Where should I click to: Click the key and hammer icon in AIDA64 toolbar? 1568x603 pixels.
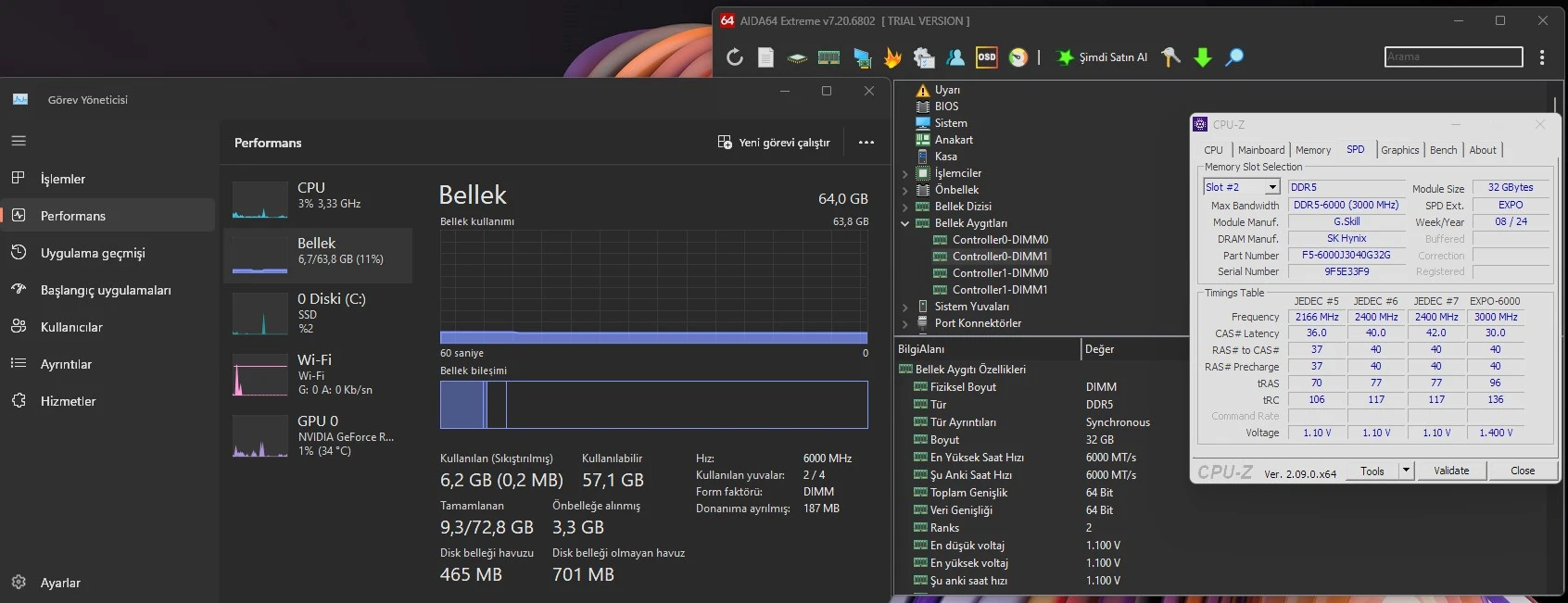tap(1171, 57)
